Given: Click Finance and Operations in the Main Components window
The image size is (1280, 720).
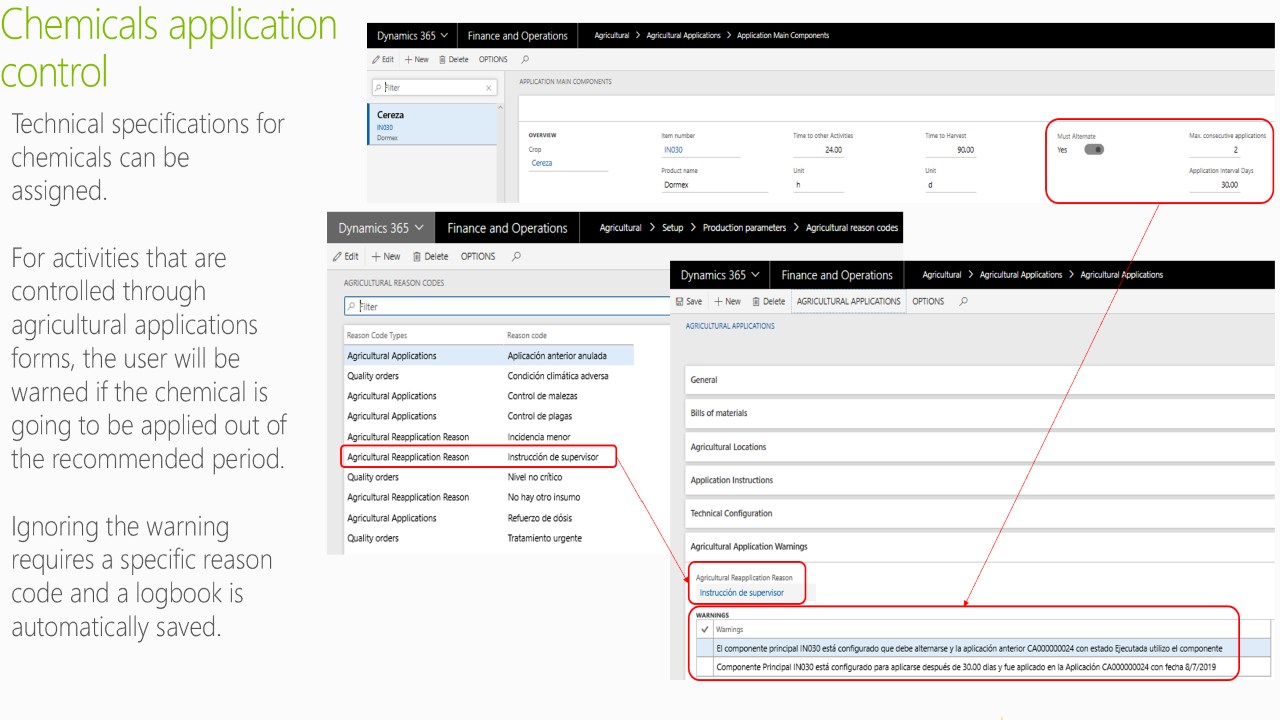Looking at the screenshot, I should click(x=518, y=36).
